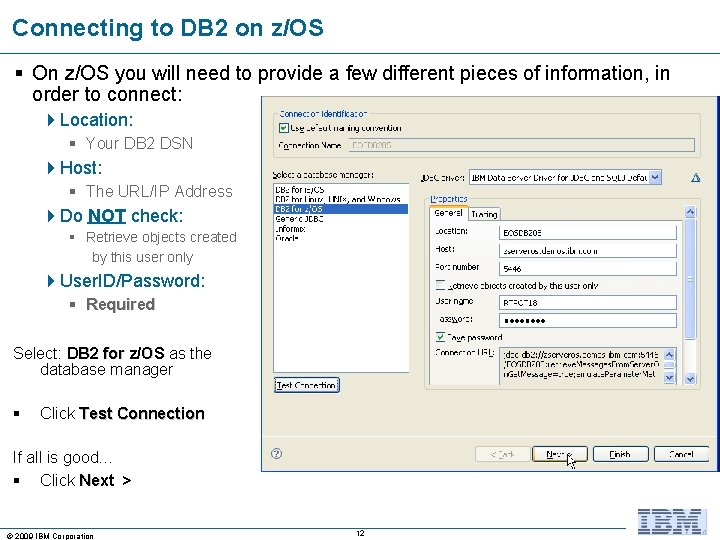
Task: Open the JDBC driver dropdown
Action: click(656, 177)
